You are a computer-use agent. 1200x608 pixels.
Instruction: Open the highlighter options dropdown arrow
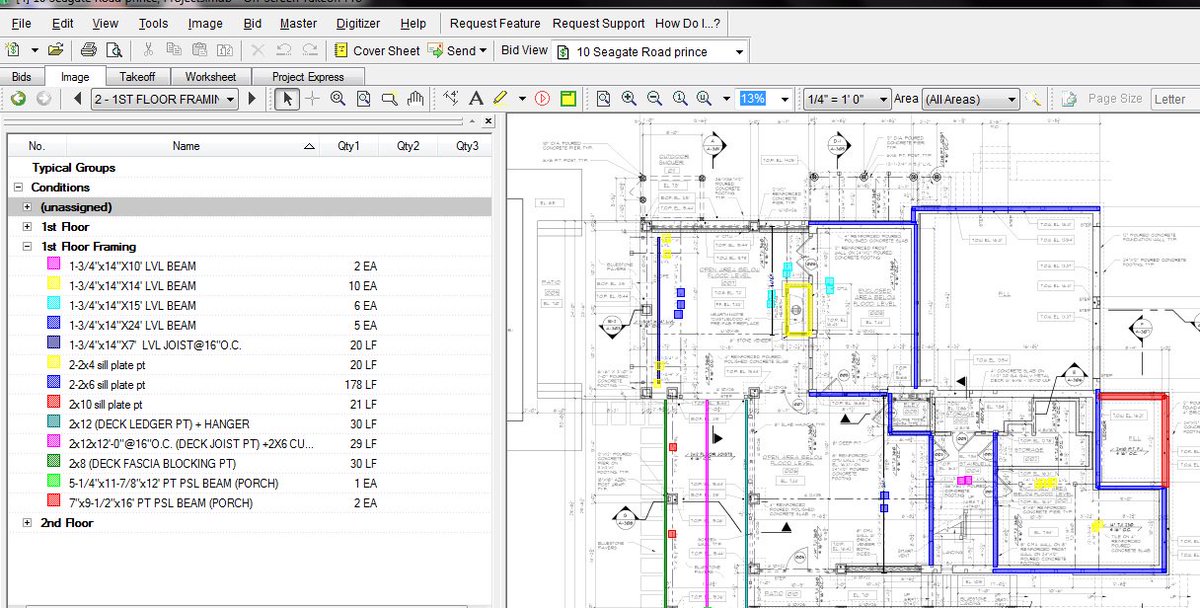click(520, 99)
